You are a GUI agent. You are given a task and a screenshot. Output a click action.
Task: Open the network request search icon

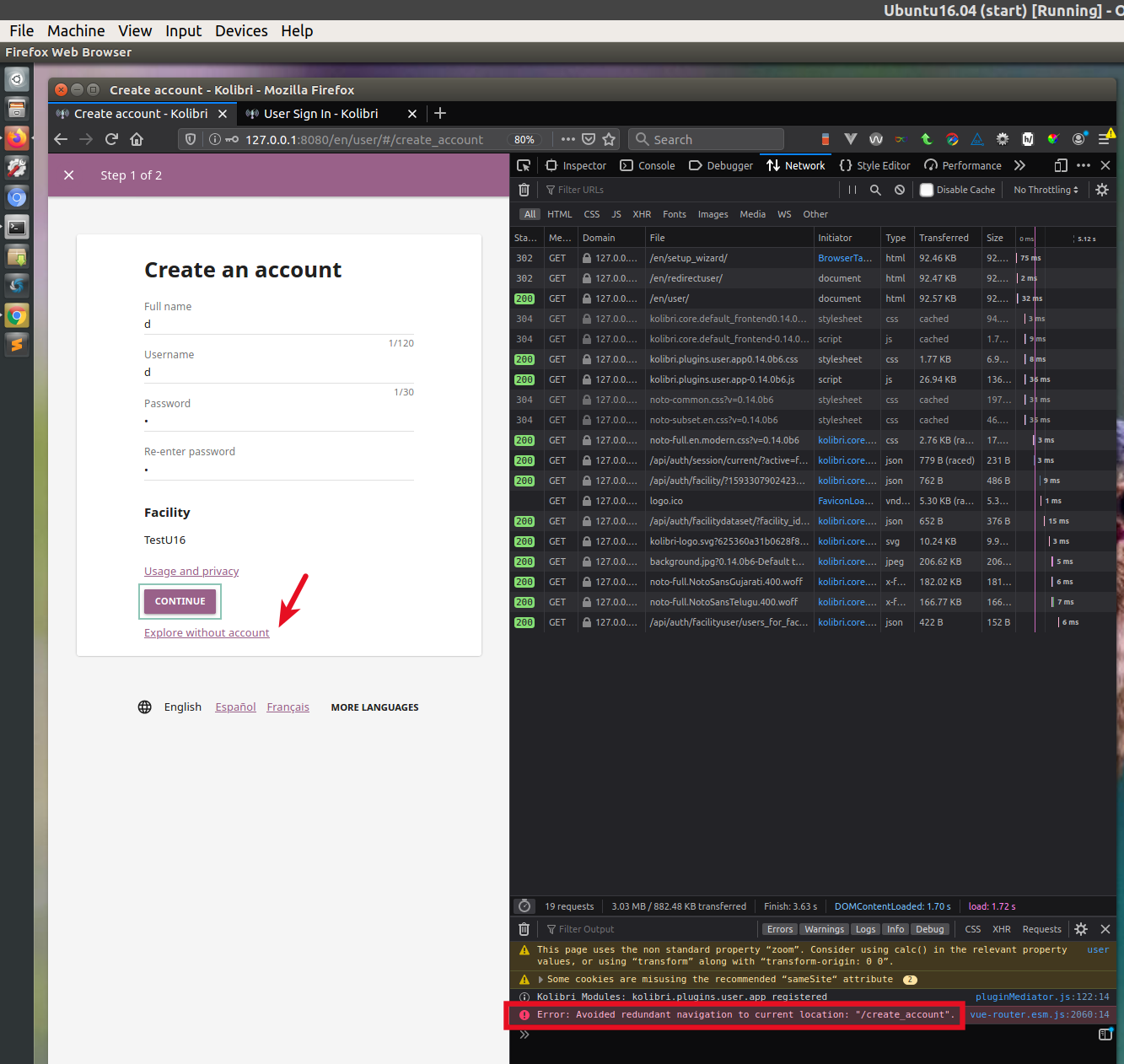(x=875, y=190)
